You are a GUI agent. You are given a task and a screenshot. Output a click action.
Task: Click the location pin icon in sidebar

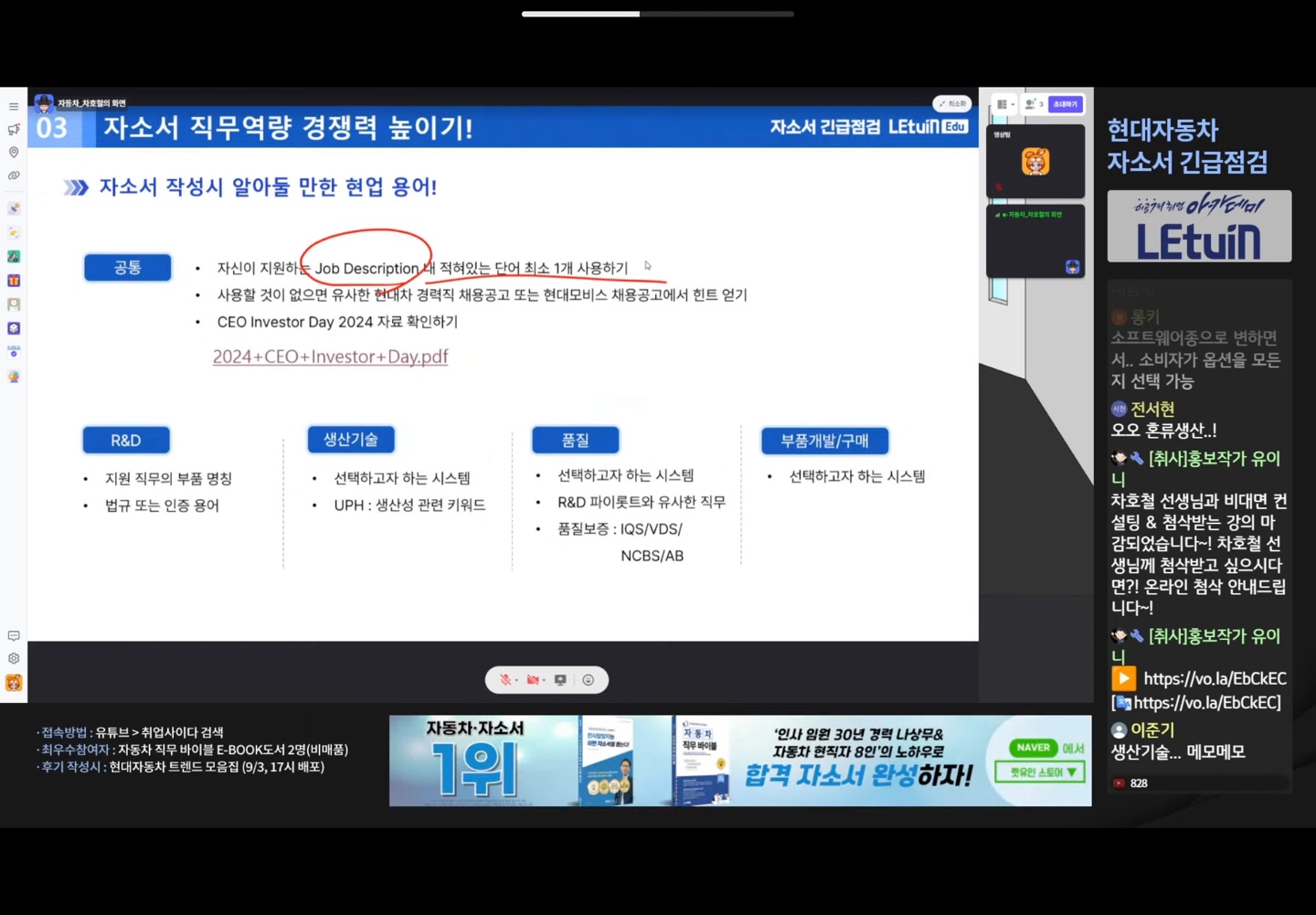click(x=14, y=153)
